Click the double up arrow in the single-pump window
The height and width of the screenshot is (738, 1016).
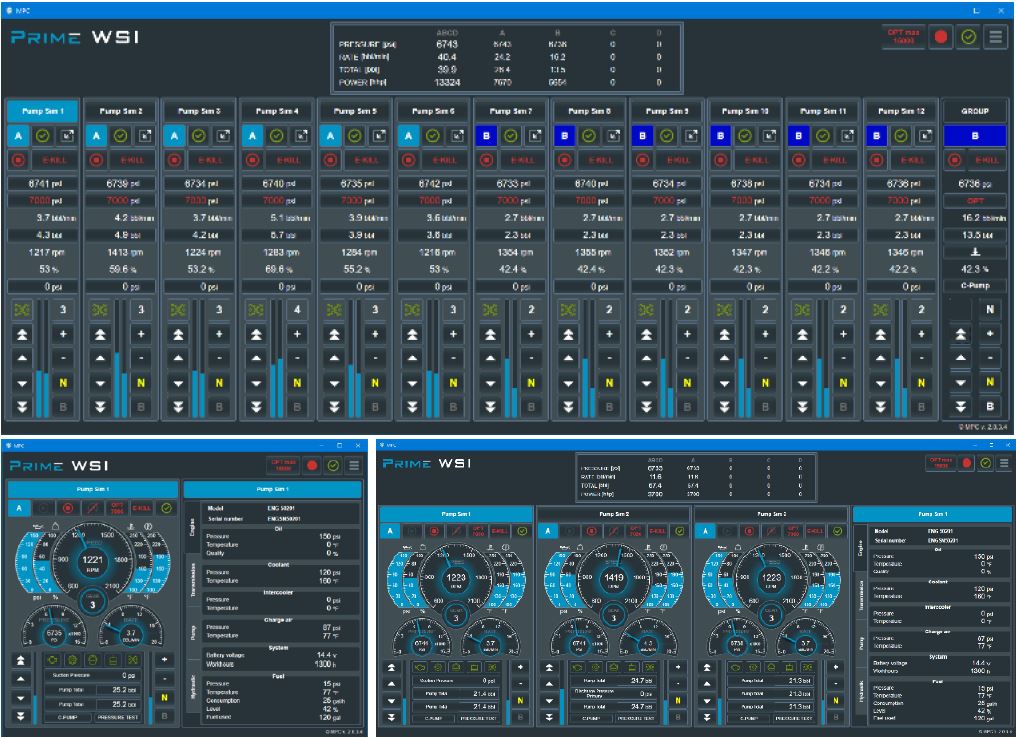21,660
